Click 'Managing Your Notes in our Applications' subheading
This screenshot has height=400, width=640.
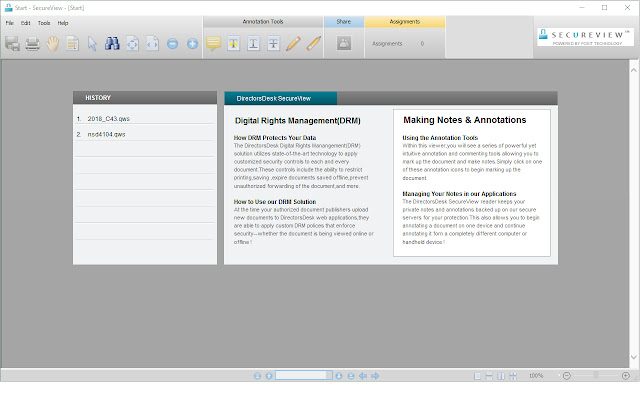(x=459, y=194)
